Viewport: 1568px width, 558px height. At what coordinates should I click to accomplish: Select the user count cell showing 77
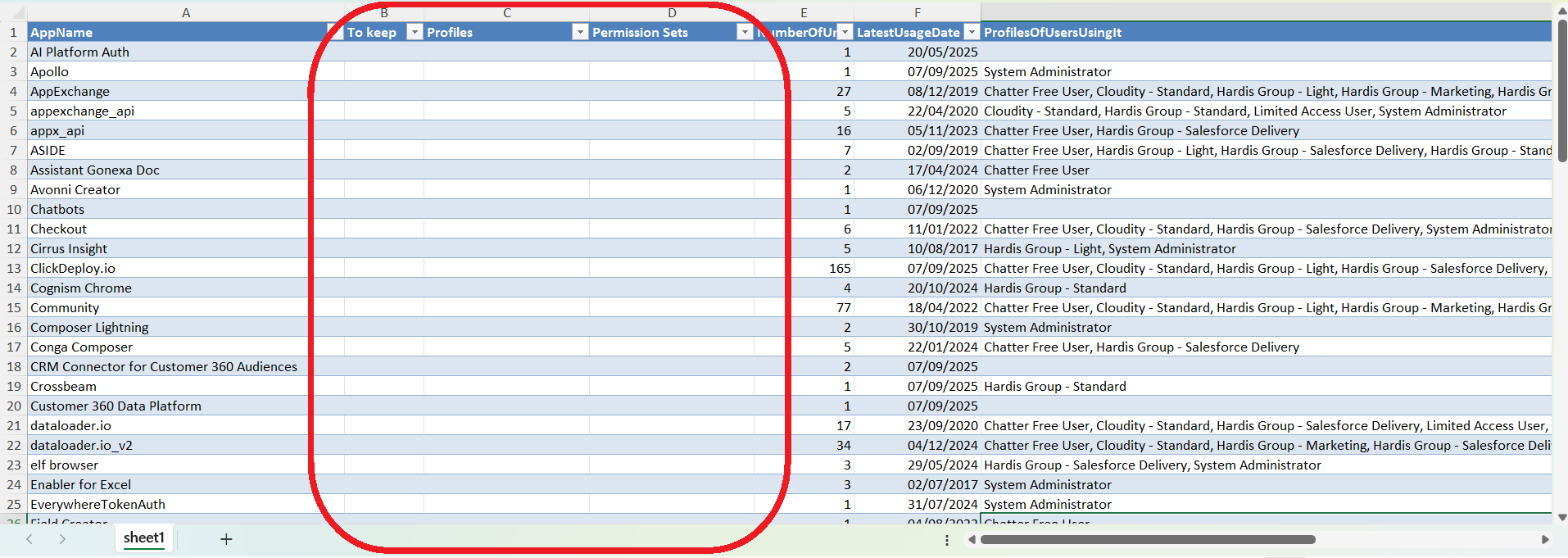pyautogui.click(x=804, y=307)
